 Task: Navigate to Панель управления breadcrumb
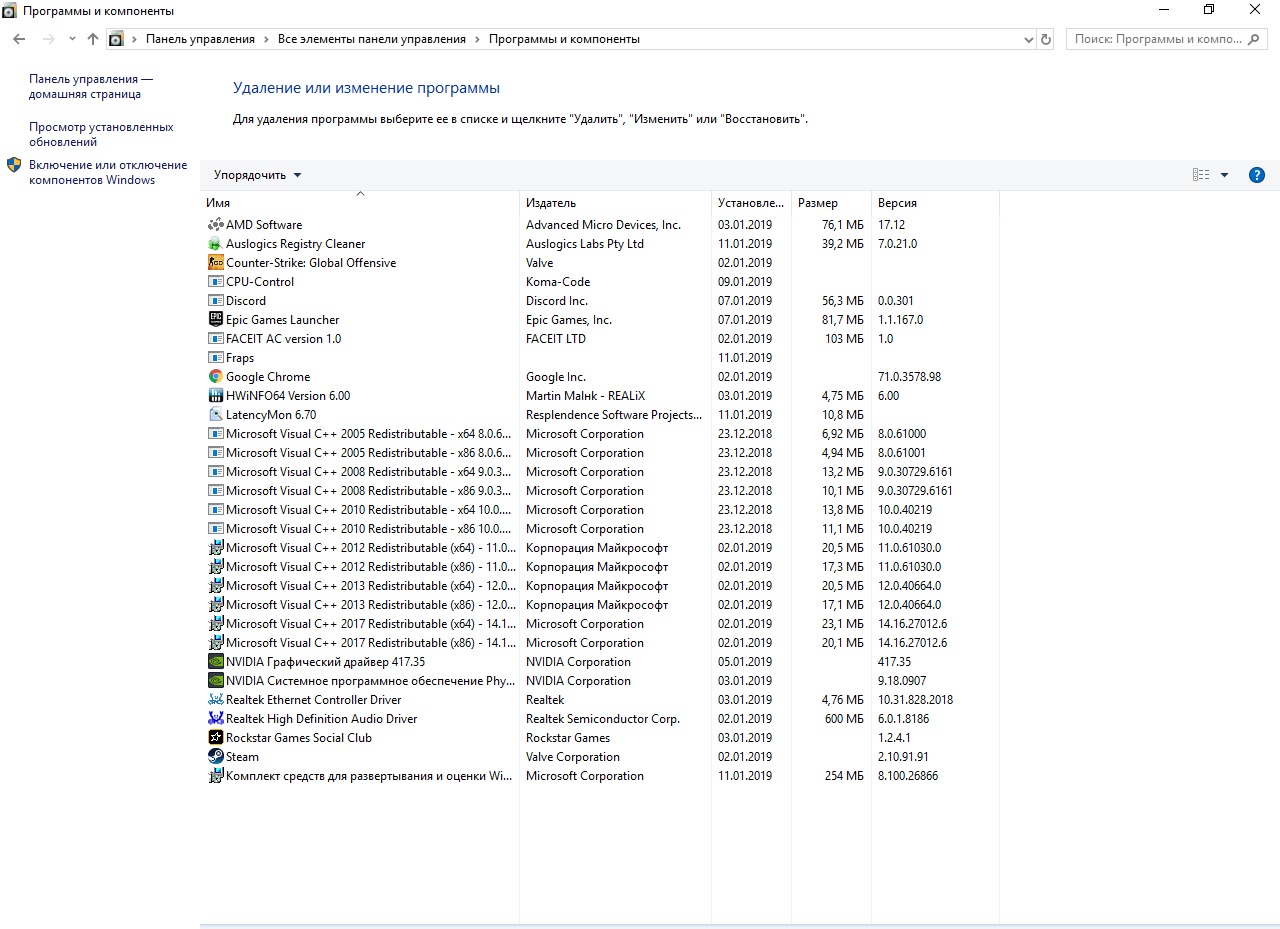pos(200,39)
